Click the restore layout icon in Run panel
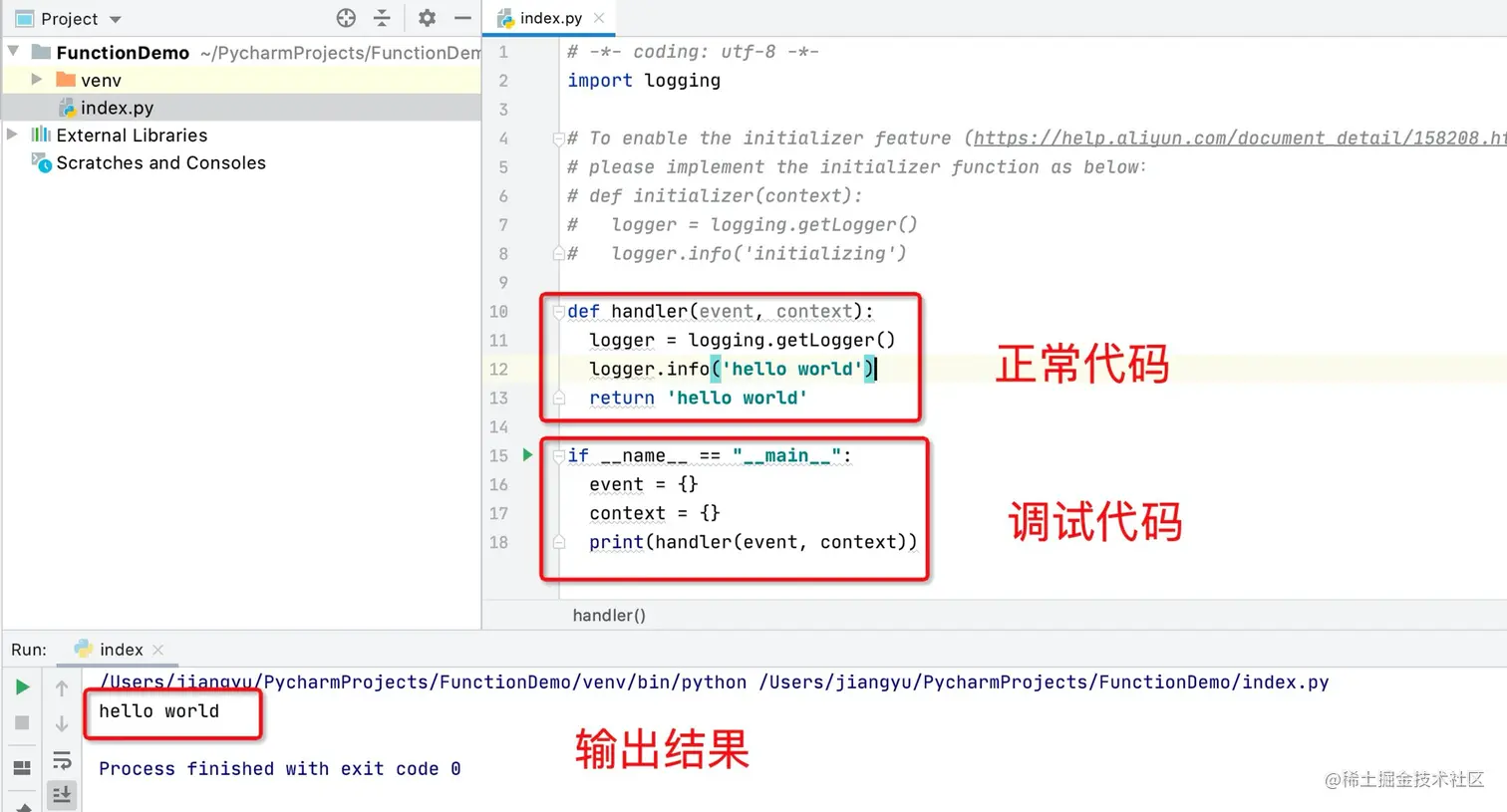 22,767
